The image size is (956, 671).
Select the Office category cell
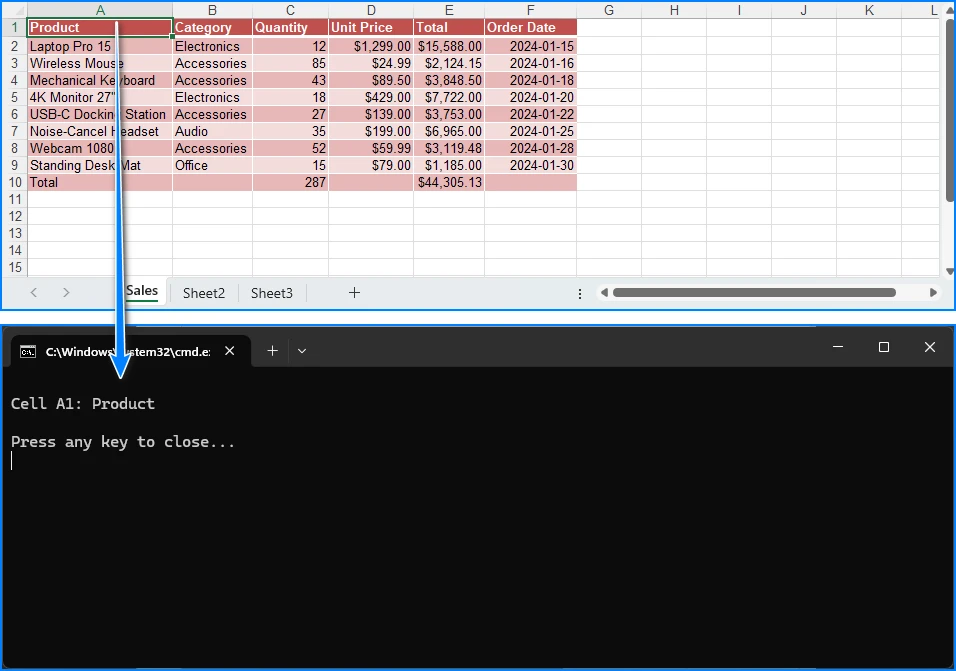(x=212, y=165)
